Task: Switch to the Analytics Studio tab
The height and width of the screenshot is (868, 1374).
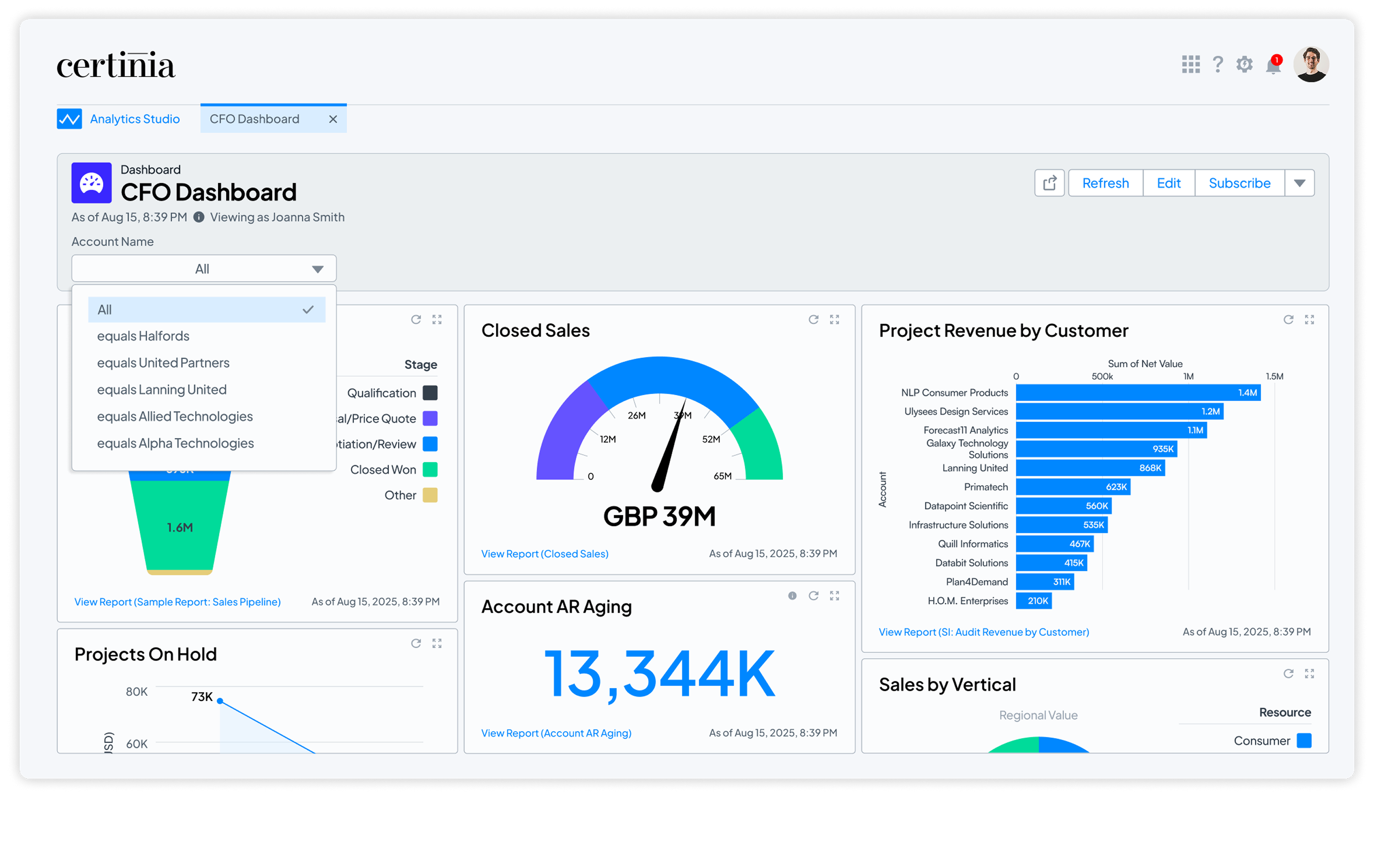Action: tap(135, 119)
